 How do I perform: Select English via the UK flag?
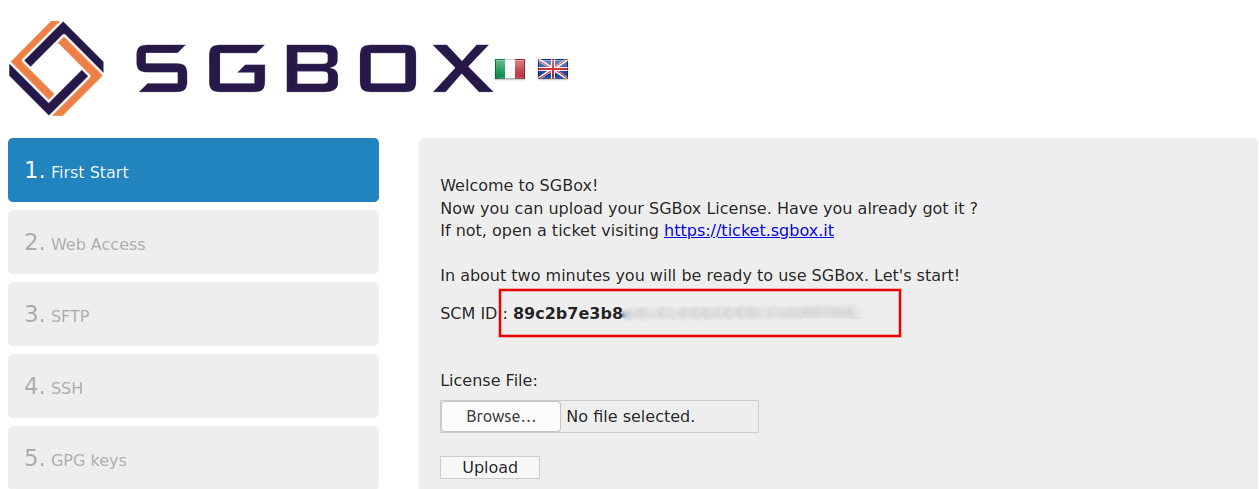(553, 69)
